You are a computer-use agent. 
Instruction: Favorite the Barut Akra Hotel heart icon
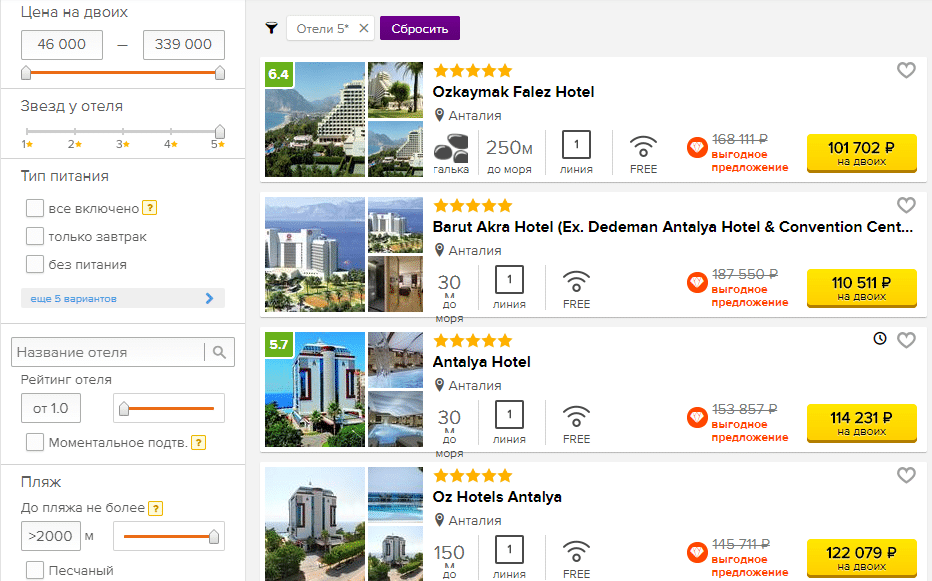pos(906,205)
